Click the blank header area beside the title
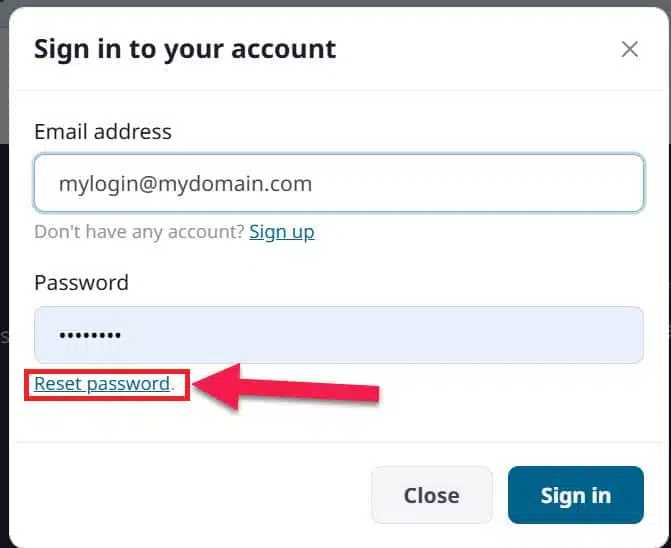The width and height of the screenshot is (671, 548). (x=470, y=48)
